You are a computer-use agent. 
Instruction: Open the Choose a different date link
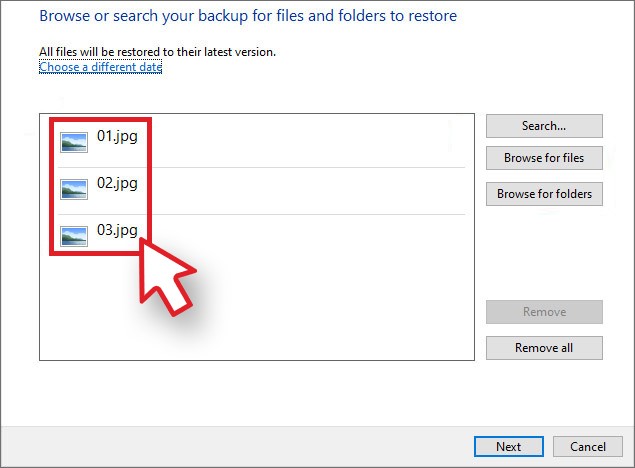click(100, 67)
